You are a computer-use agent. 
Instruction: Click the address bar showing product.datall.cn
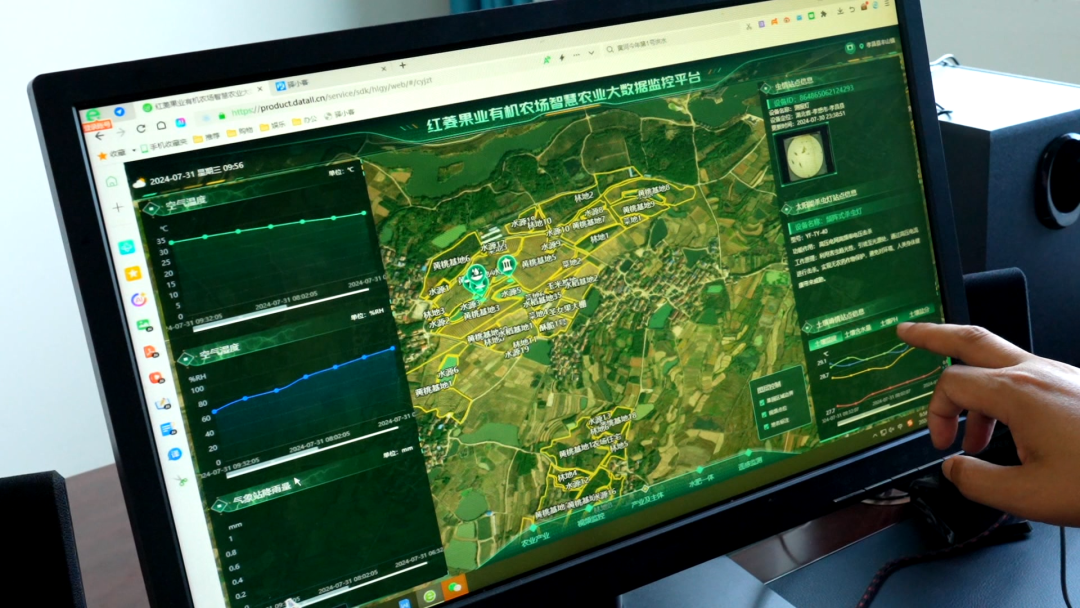pos(331,96)
